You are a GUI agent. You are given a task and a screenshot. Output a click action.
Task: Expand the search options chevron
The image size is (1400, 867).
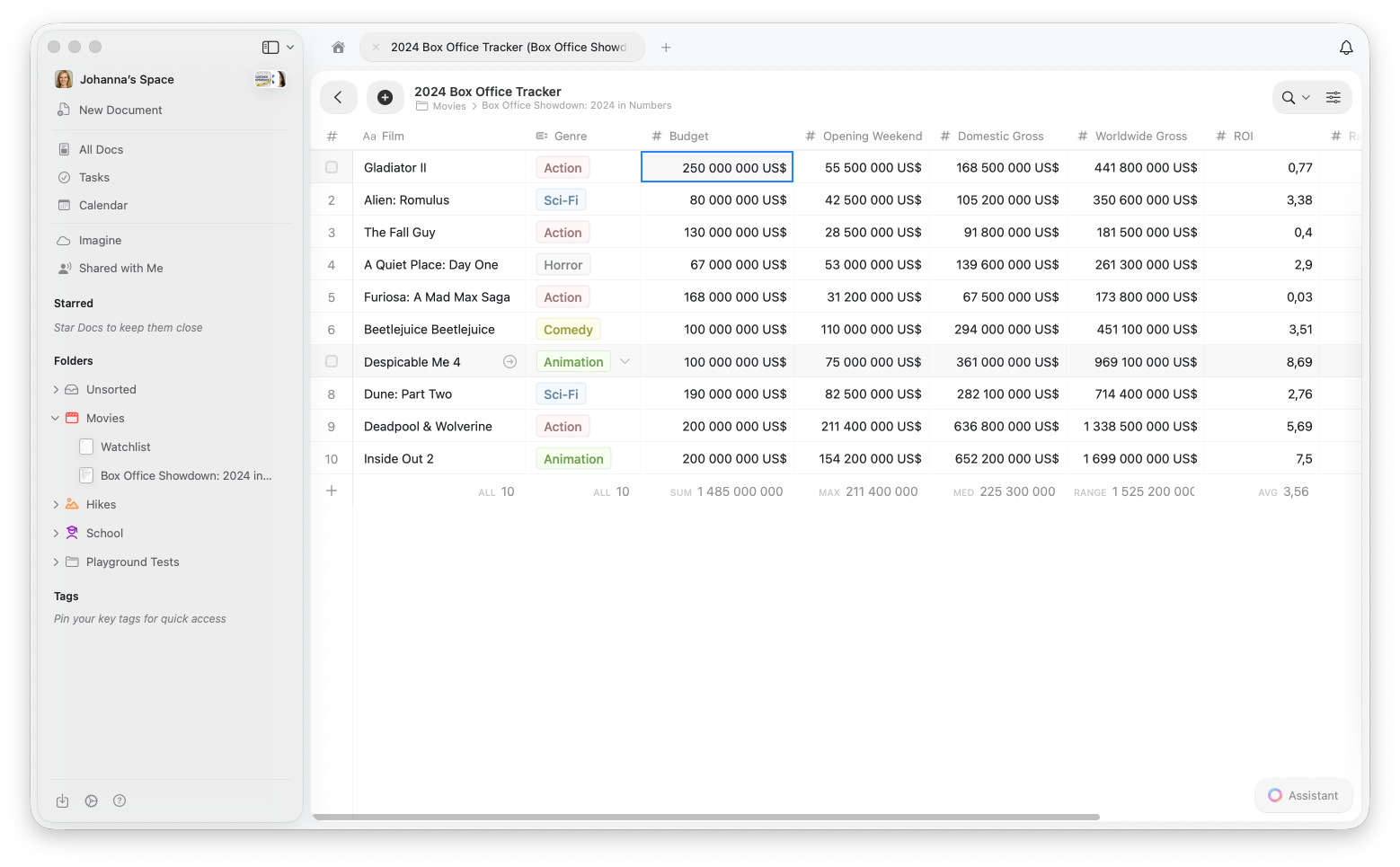click(1306, 97)
